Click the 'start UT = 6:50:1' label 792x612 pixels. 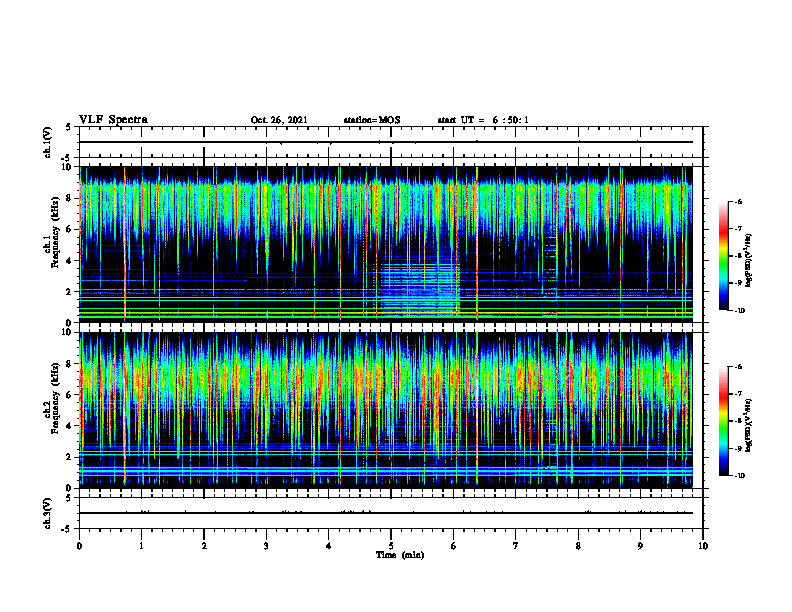pyautogui.click(x=483, y=120)
